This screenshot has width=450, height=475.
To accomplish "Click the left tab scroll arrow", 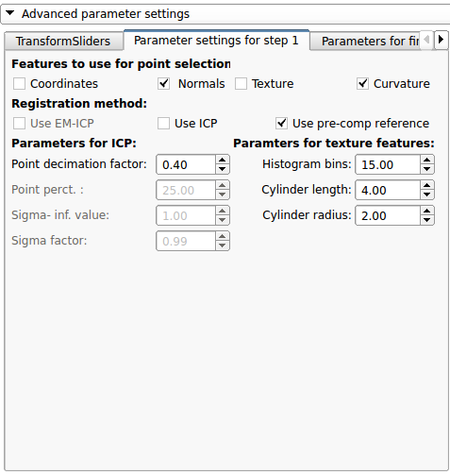I will 427,40.
